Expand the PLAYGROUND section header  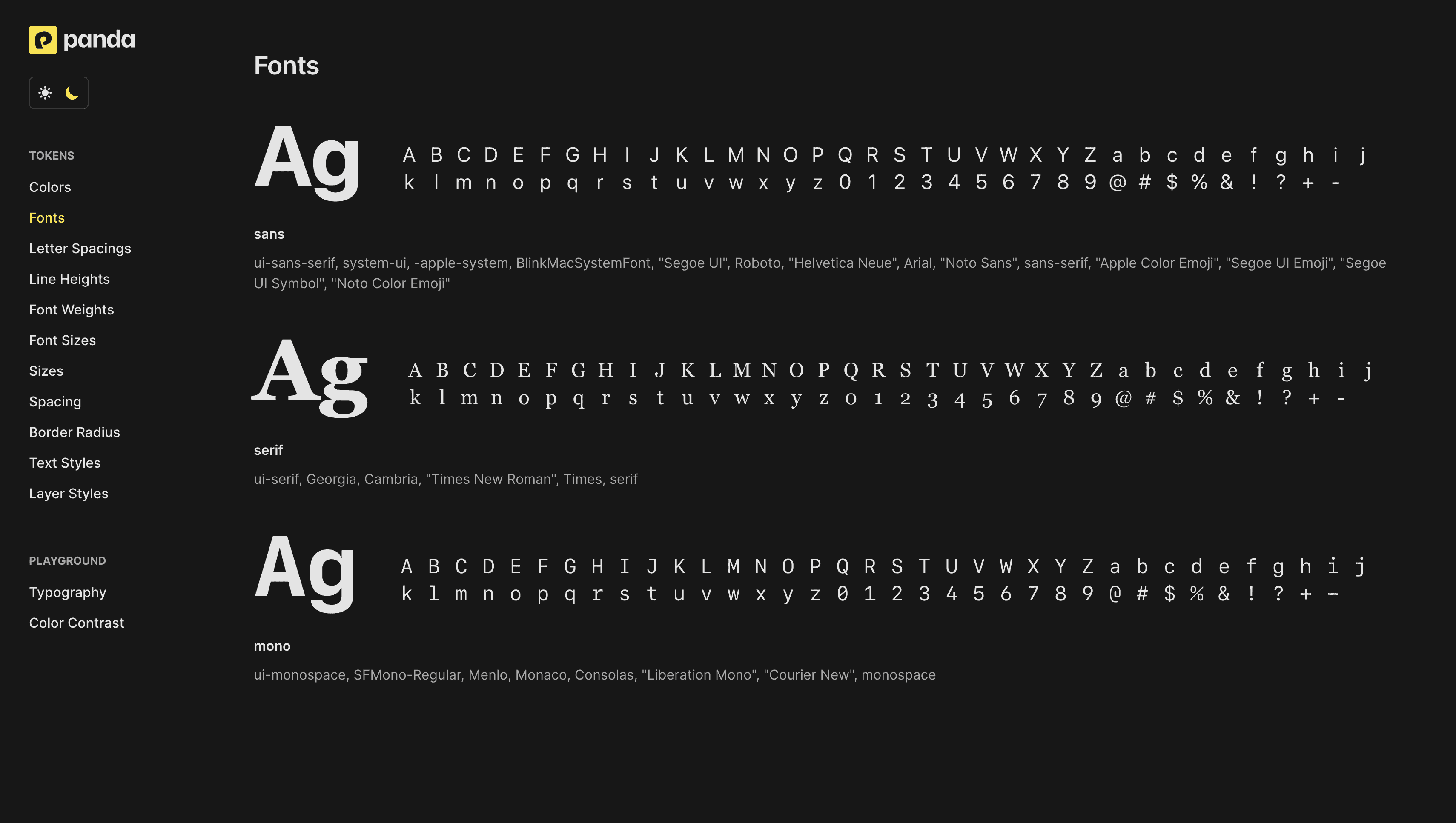pos(67,560)
